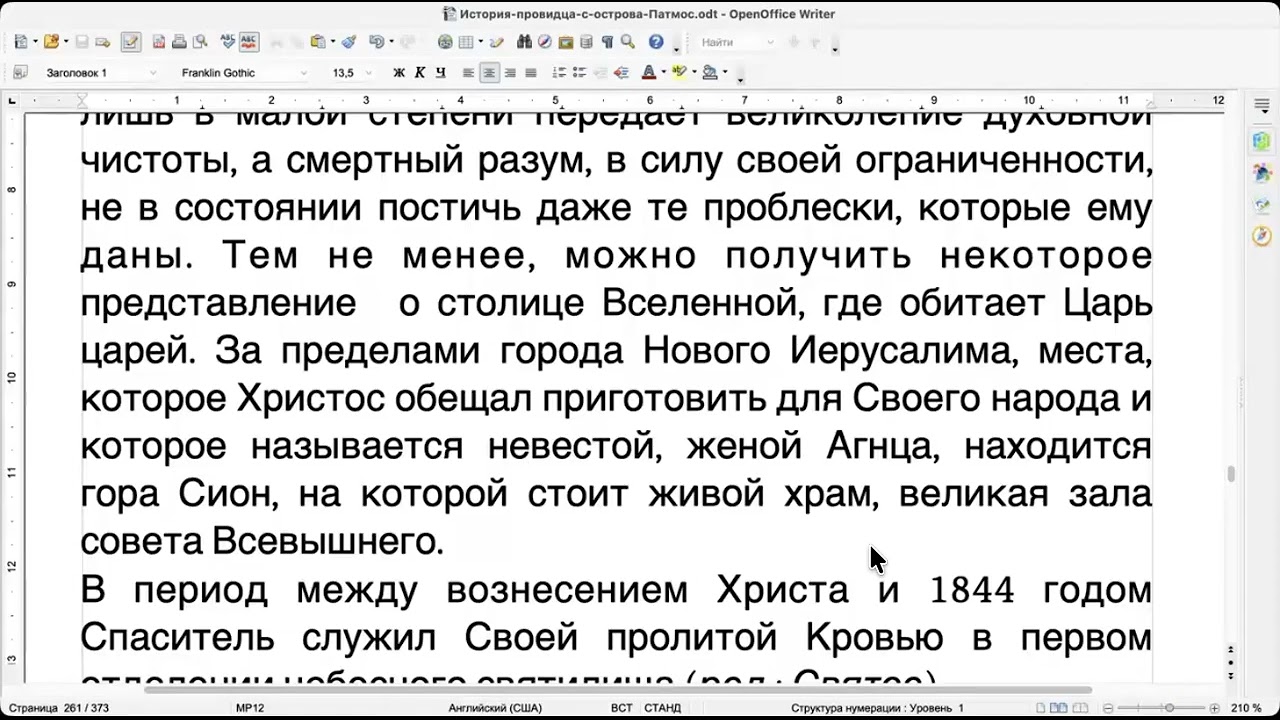Toggle the ВСТ insert mode field
Screen dimensions: 1280x720
click(x=622, y=708)
